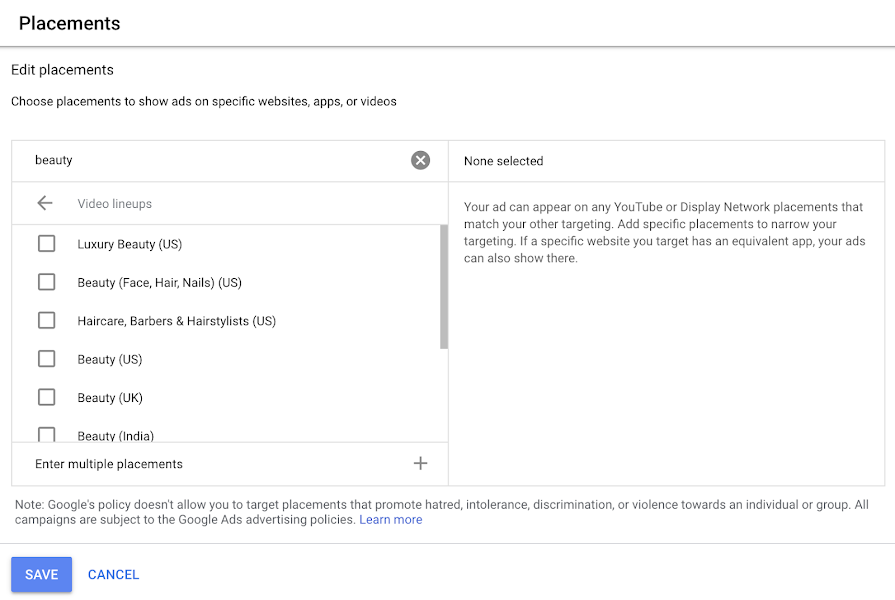Click the Luxury Beauty (US) label
This screenshot has width=895, height=600.
click(130, 244)
